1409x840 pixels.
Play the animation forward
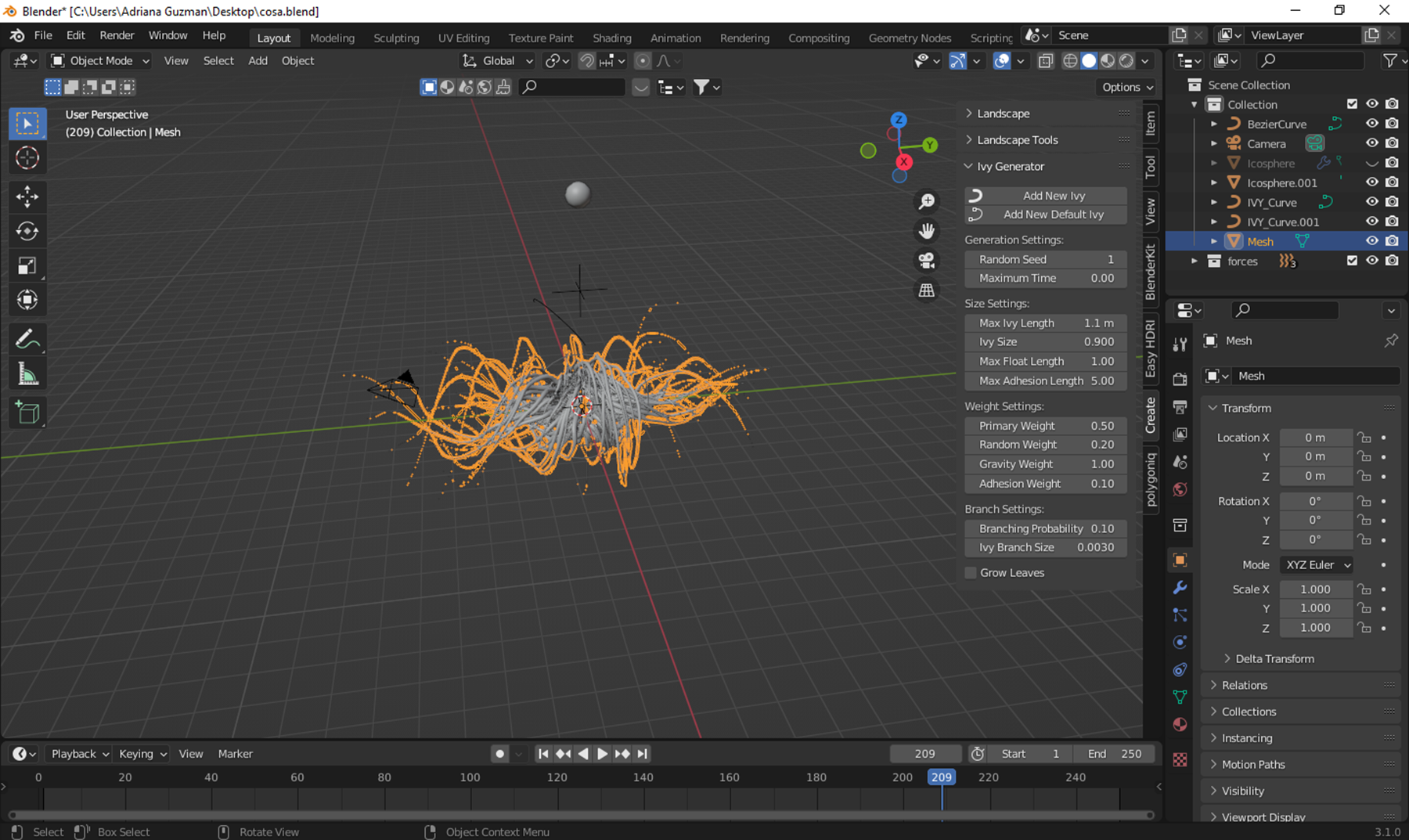(602, 754)
